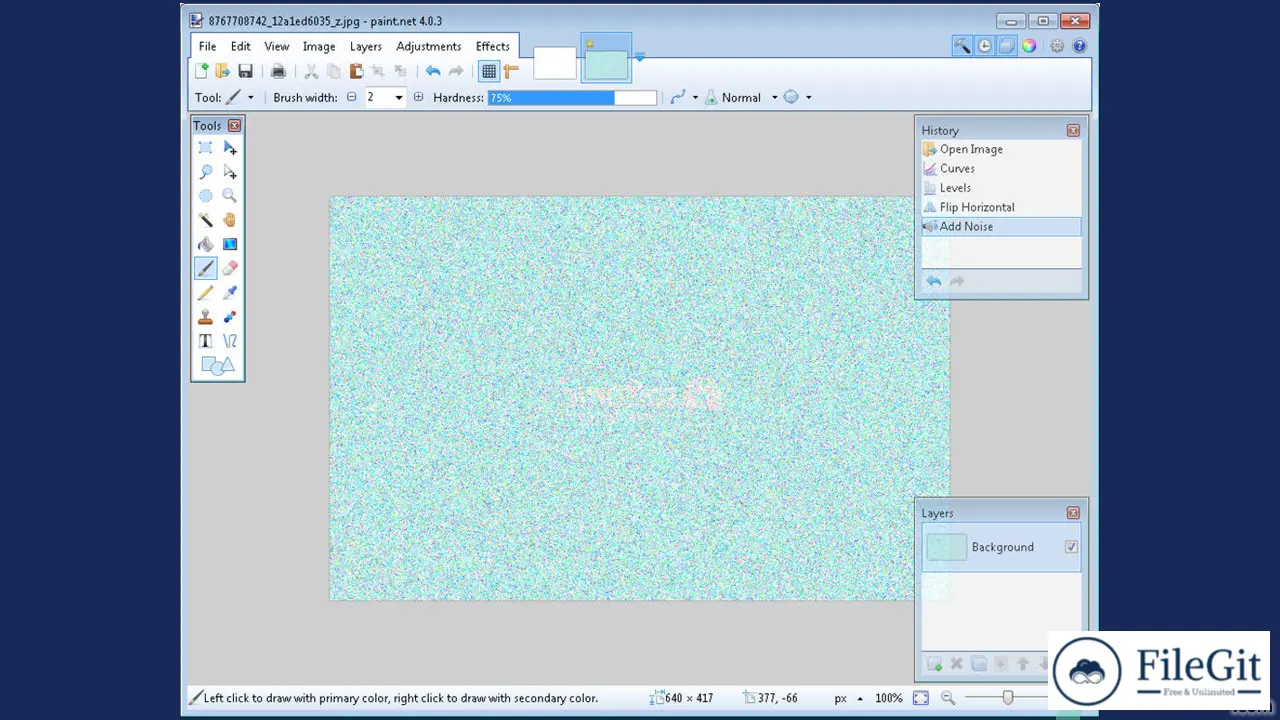Click the Print toolbar icon
Screen dimensions: 1280x720
tap(278, 71)
